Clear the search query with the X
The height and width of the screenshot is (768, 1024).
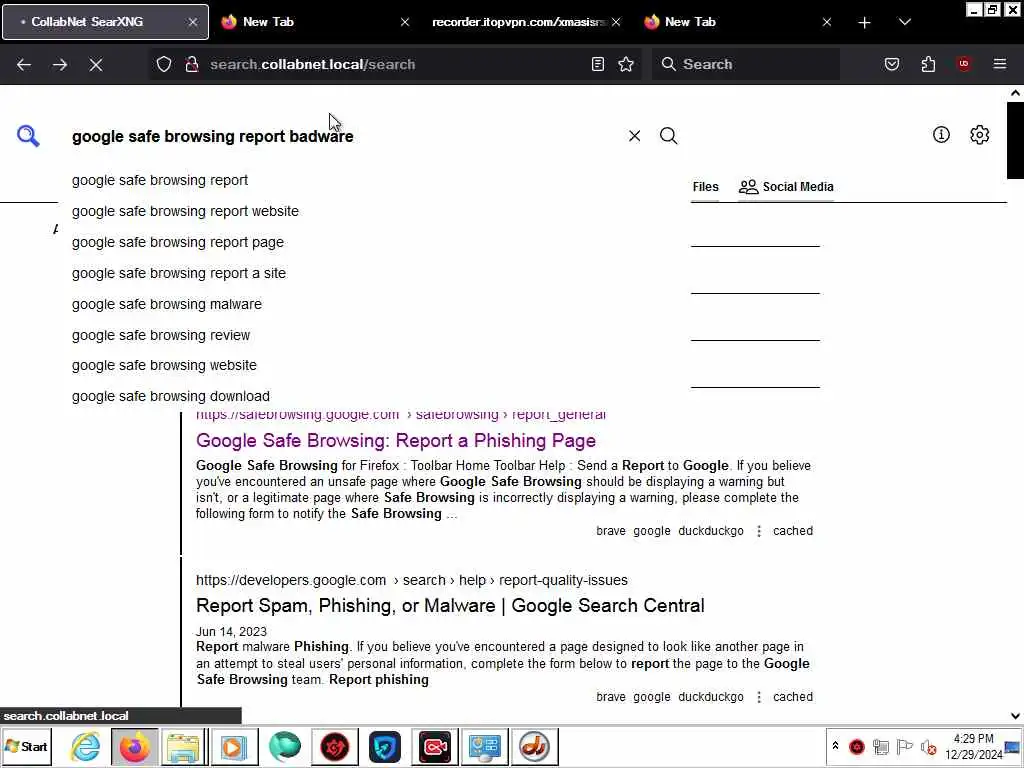pos(634,136)
